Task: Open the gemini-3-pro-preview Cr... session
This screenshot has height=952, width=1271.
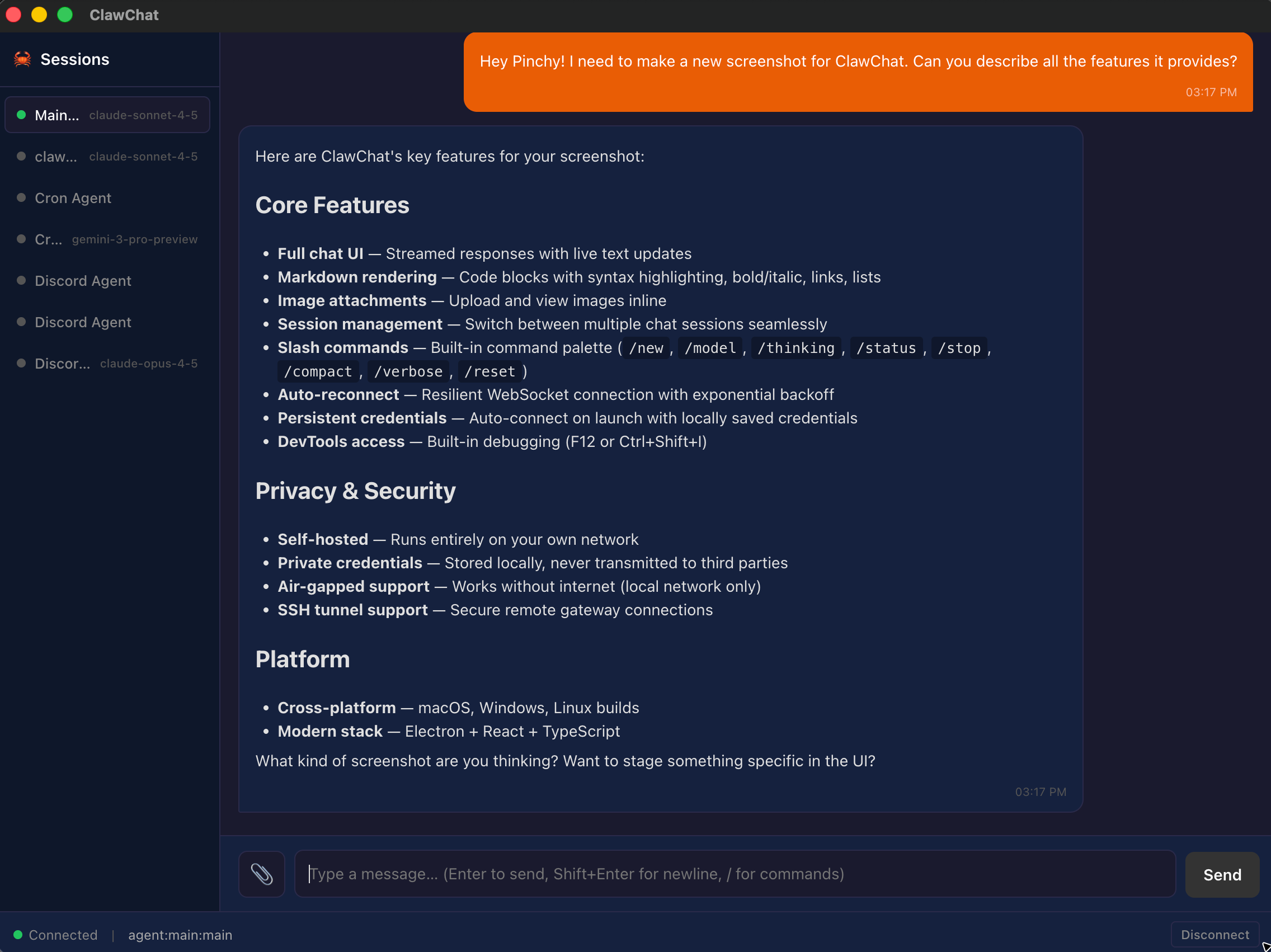Action: 107,239
